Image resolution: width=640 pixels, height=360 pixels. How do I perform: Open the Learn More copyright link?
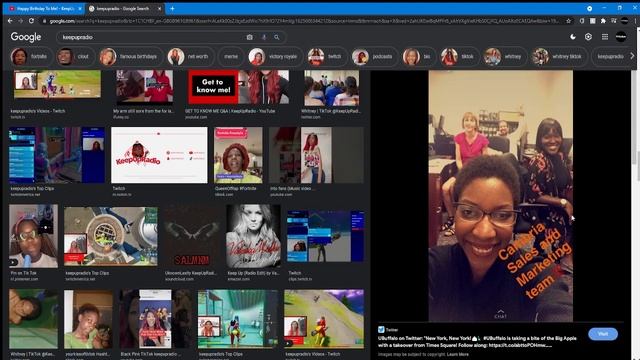tap(458, 354)
